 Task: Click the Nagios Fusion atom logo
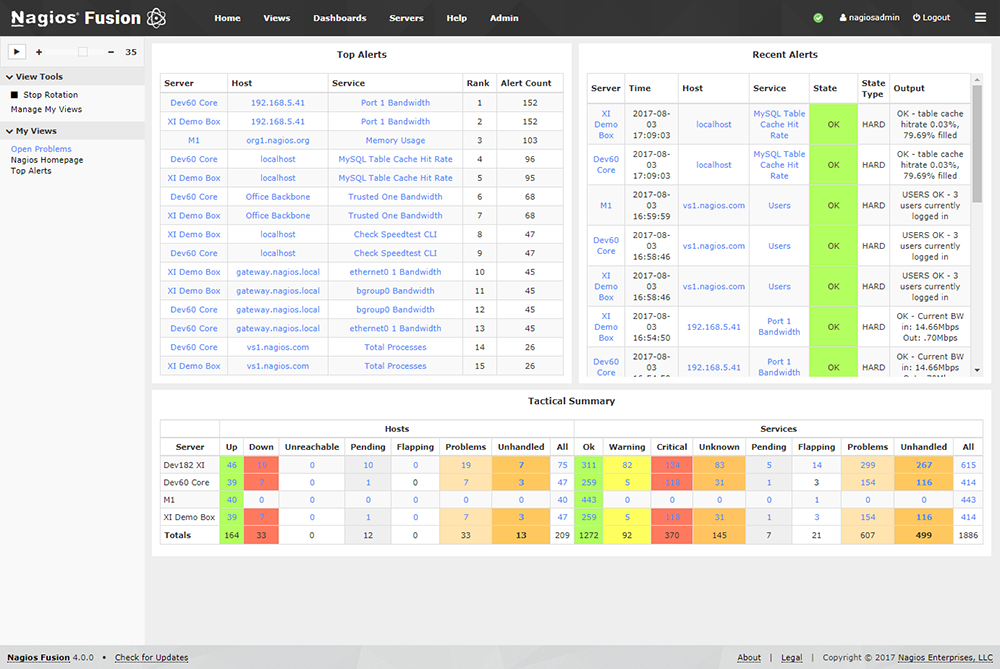[x=156, y=18]
